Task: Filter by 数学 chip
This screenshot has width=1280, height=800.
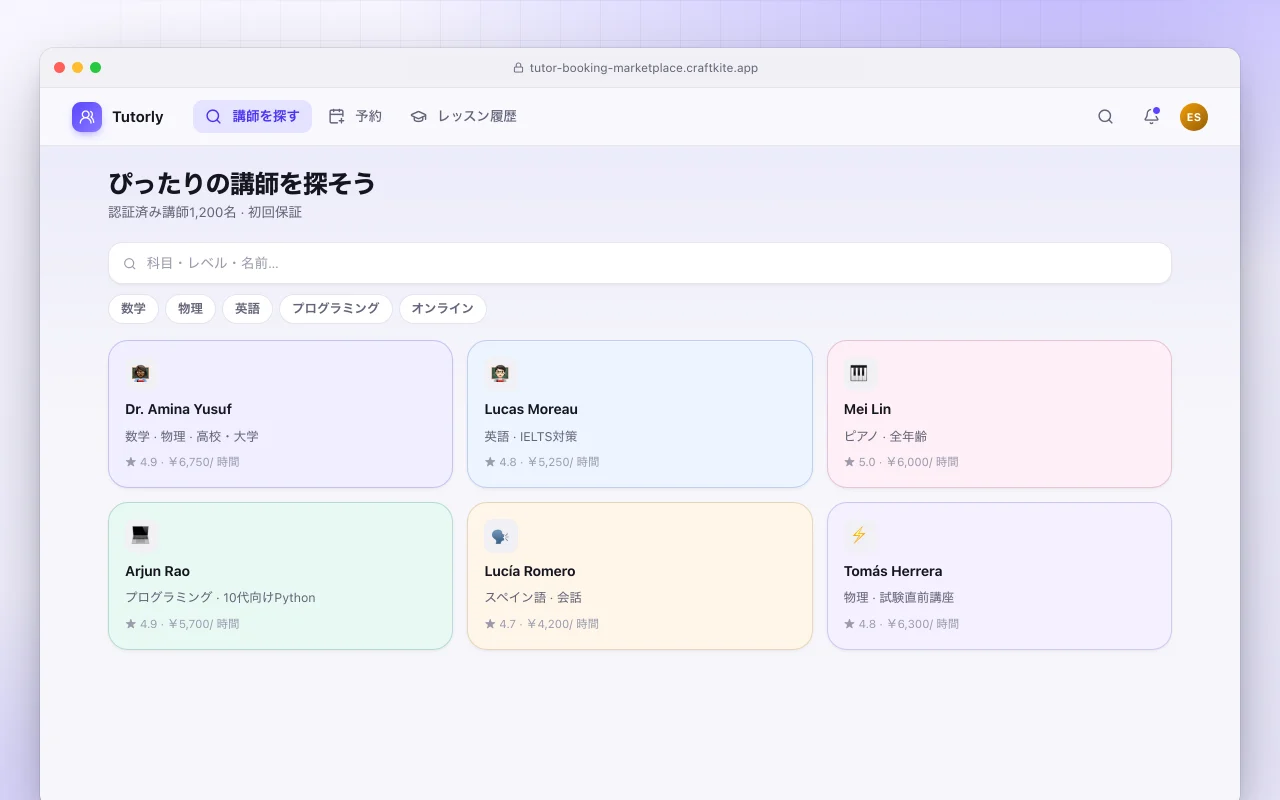Action: pos(133,309)
